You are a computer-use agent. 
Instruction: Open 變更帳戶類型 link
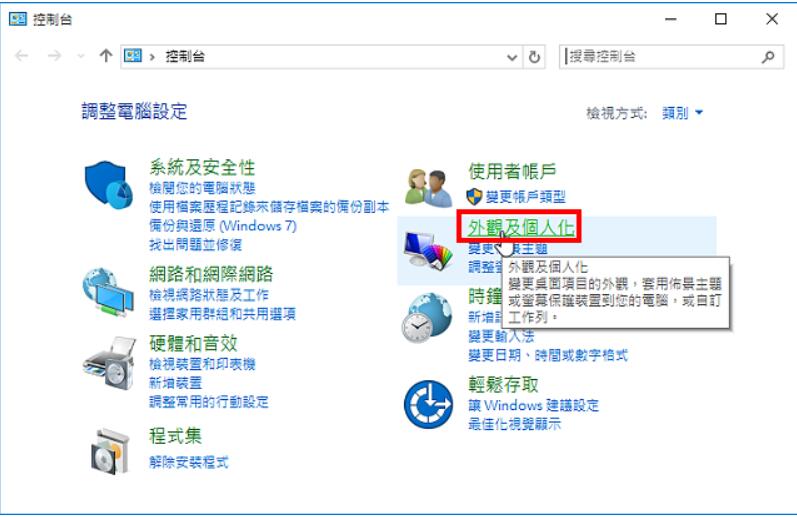(525, 196)
